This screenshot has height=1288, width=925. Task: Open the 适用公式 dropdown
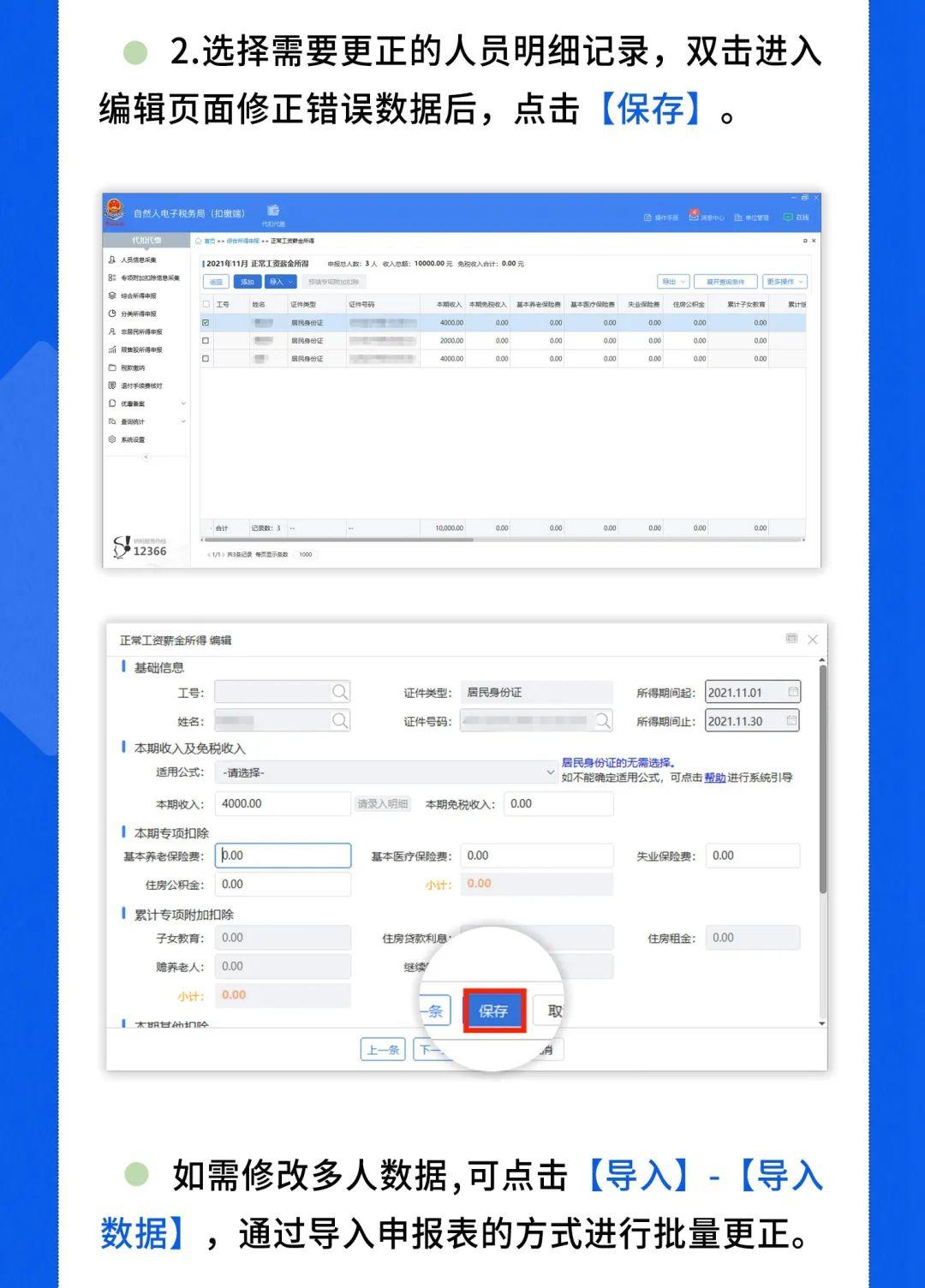(385, 772)
